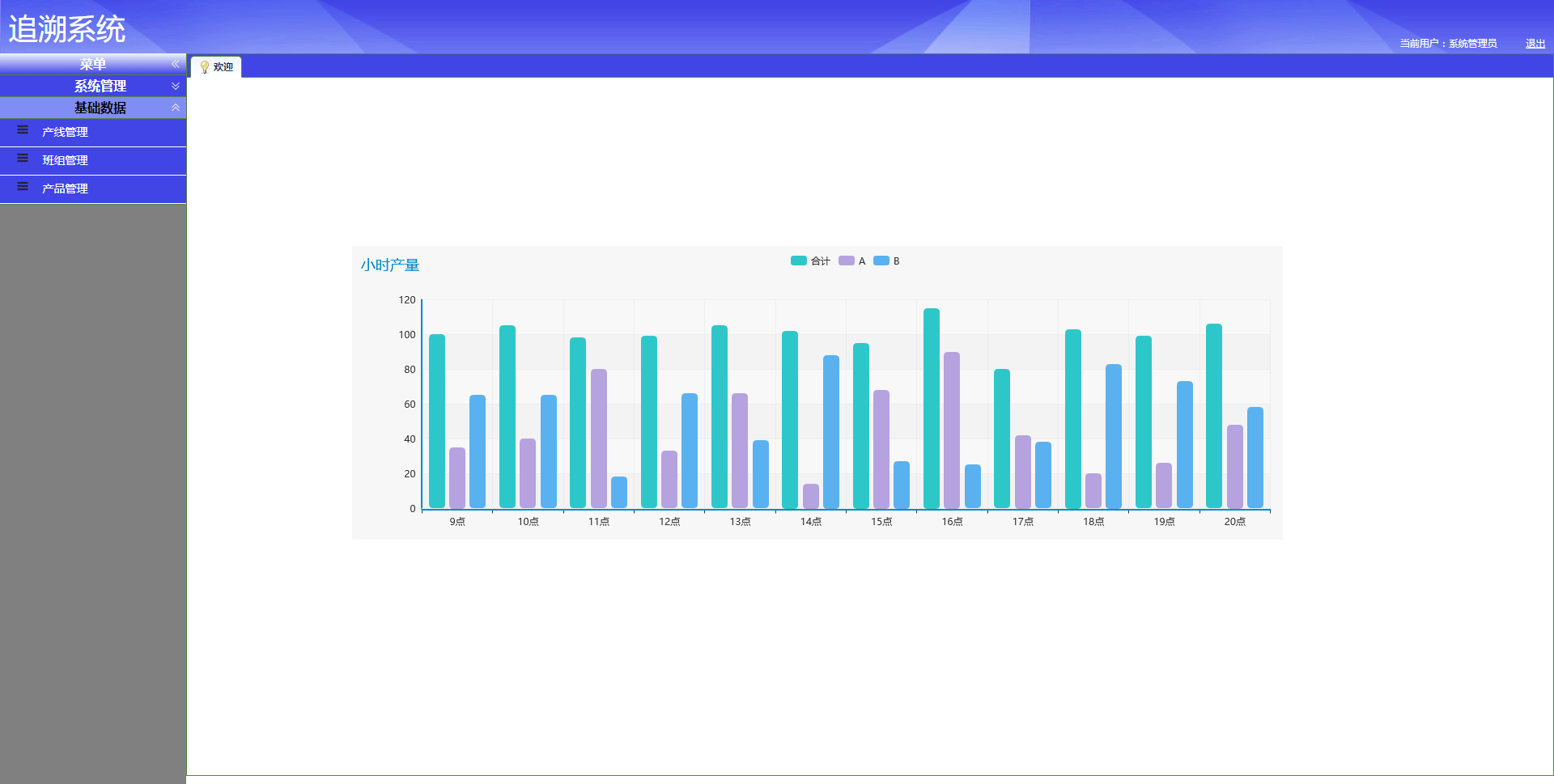Click the 合计 bar at 16点

[x=932, y=409]
